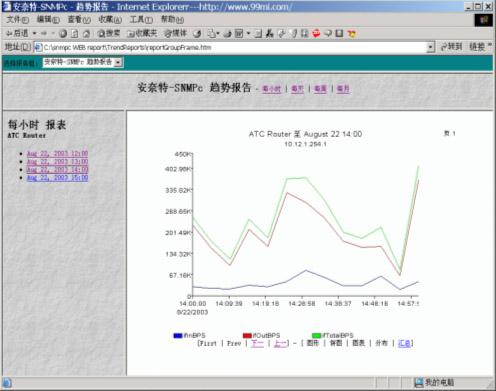This screenshot has height=391, width=496.
Task: Click the blue ifInBPS legend swatch
Action: click(x=178, y=335)
